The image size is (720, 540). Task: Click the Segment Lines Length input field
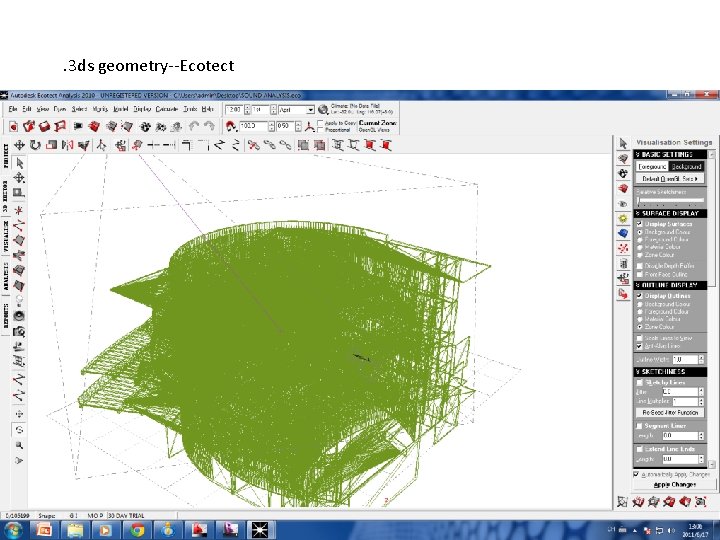pos(680,435)
